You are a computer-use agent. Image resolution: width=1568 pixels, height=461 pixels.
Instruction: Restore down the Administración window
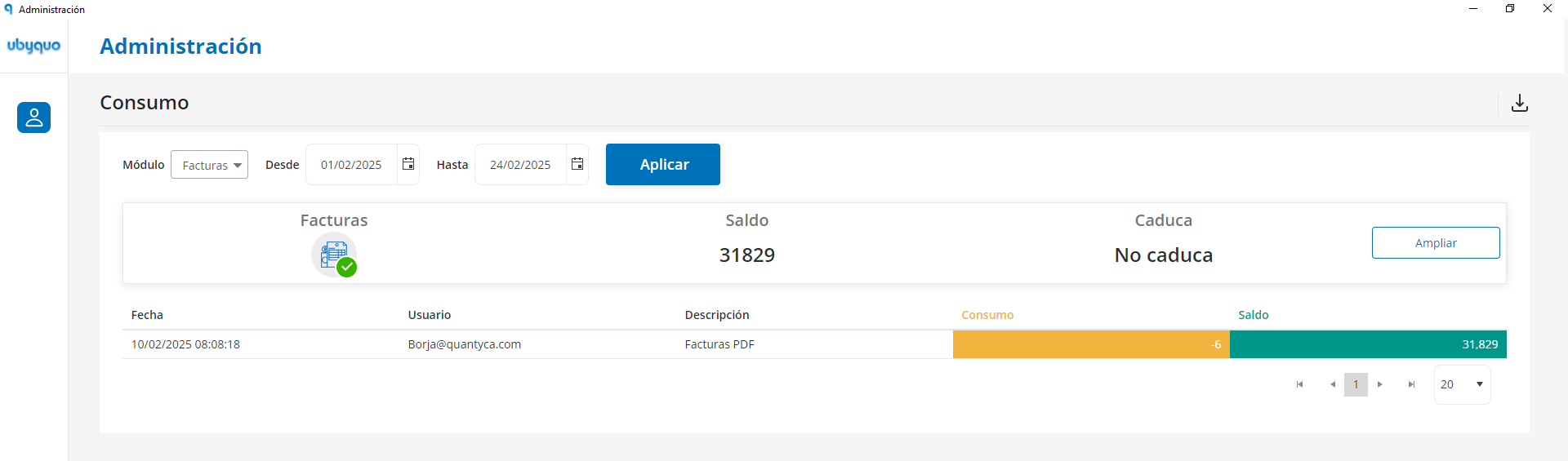click(1510, 9)
